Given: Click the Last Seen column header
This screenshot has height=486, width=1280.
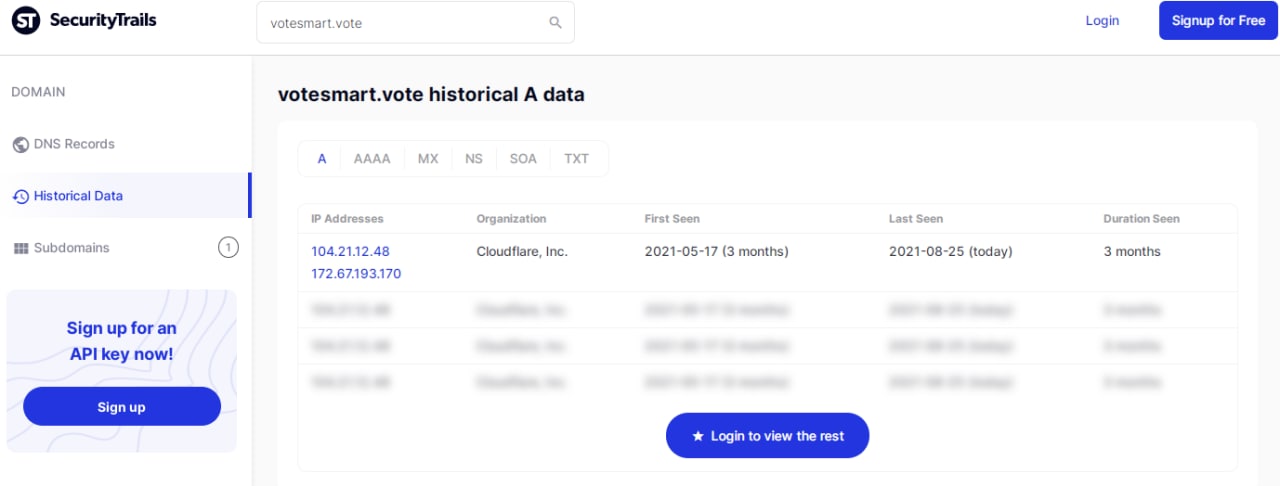Looking at the screenshot, I should [916, 219].
